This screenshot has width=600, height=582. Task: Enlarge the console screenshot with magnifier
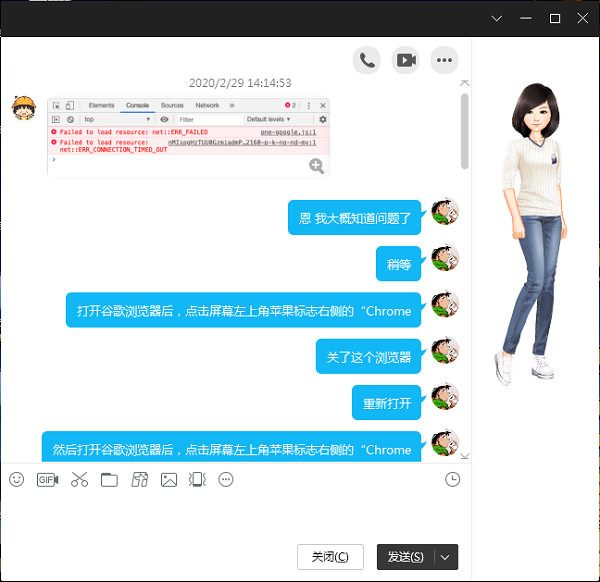pyautogui.click(x=316, y=166)
